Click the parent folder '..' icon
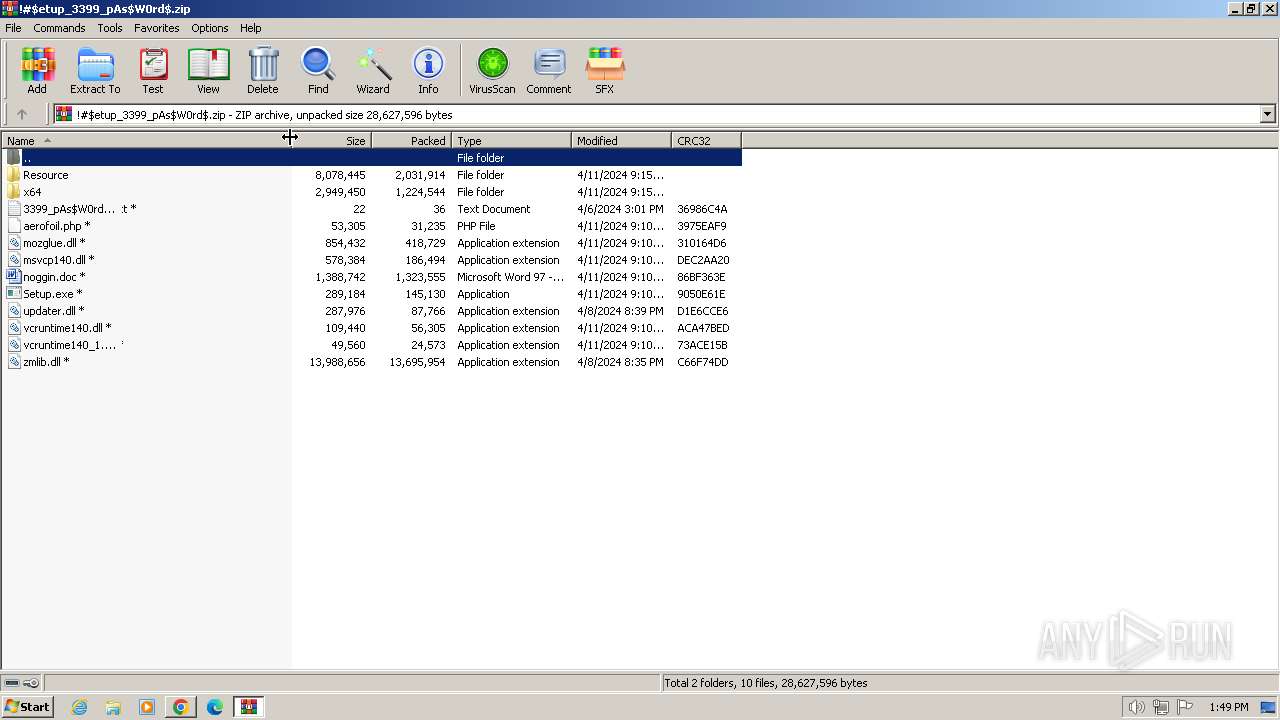 (x=13, y=158)
